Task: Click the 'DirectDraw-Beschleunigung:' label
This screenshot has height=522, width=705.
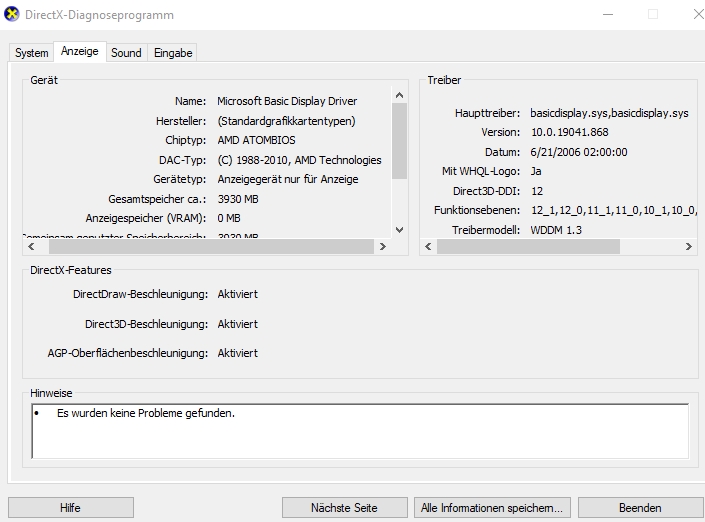Action: click(140, 294)
